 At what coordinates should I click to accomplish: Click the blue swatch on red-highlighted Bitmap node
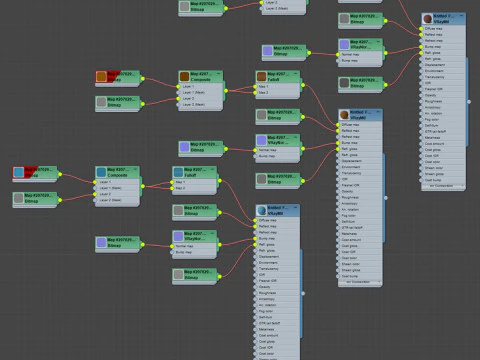tap(18, 172)
